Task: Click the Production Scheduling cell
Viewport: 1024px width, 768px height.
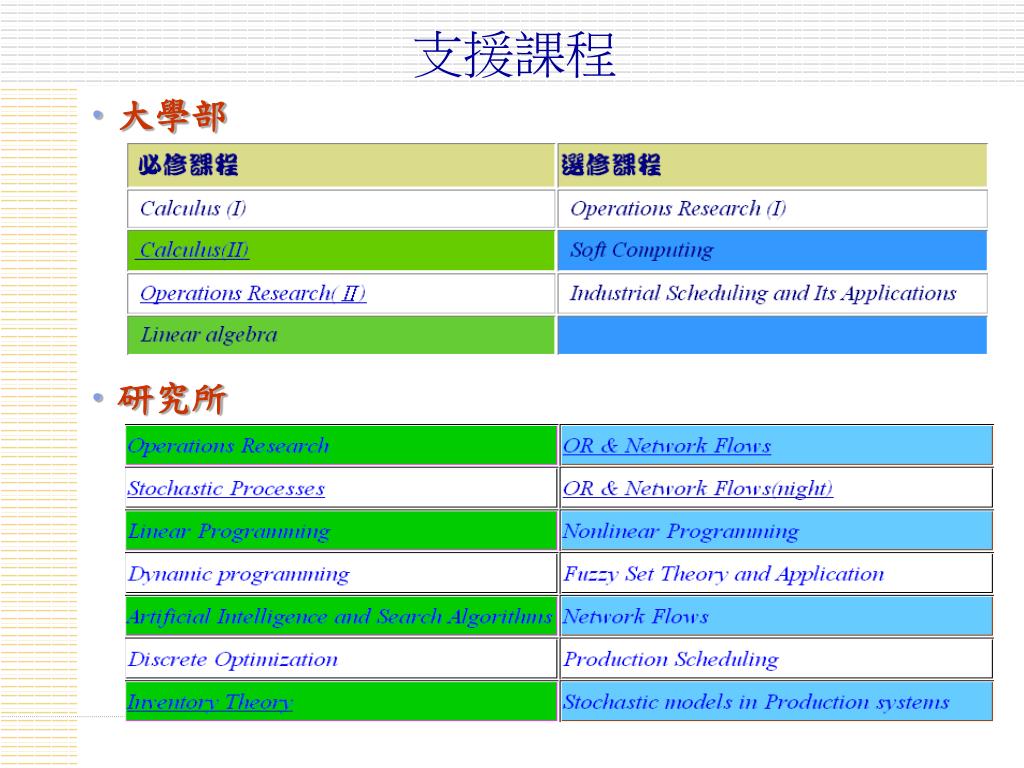Action: click(x=776, y=659)
